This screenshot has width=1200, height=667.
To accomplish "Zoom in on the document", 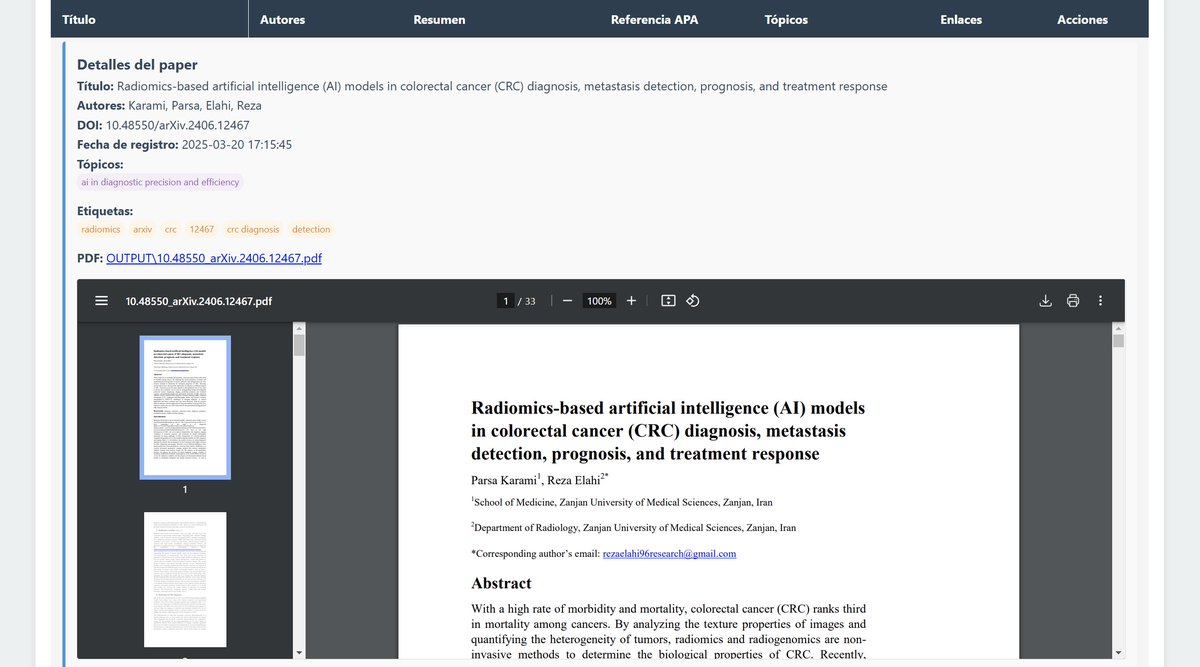I will point(631,300).
